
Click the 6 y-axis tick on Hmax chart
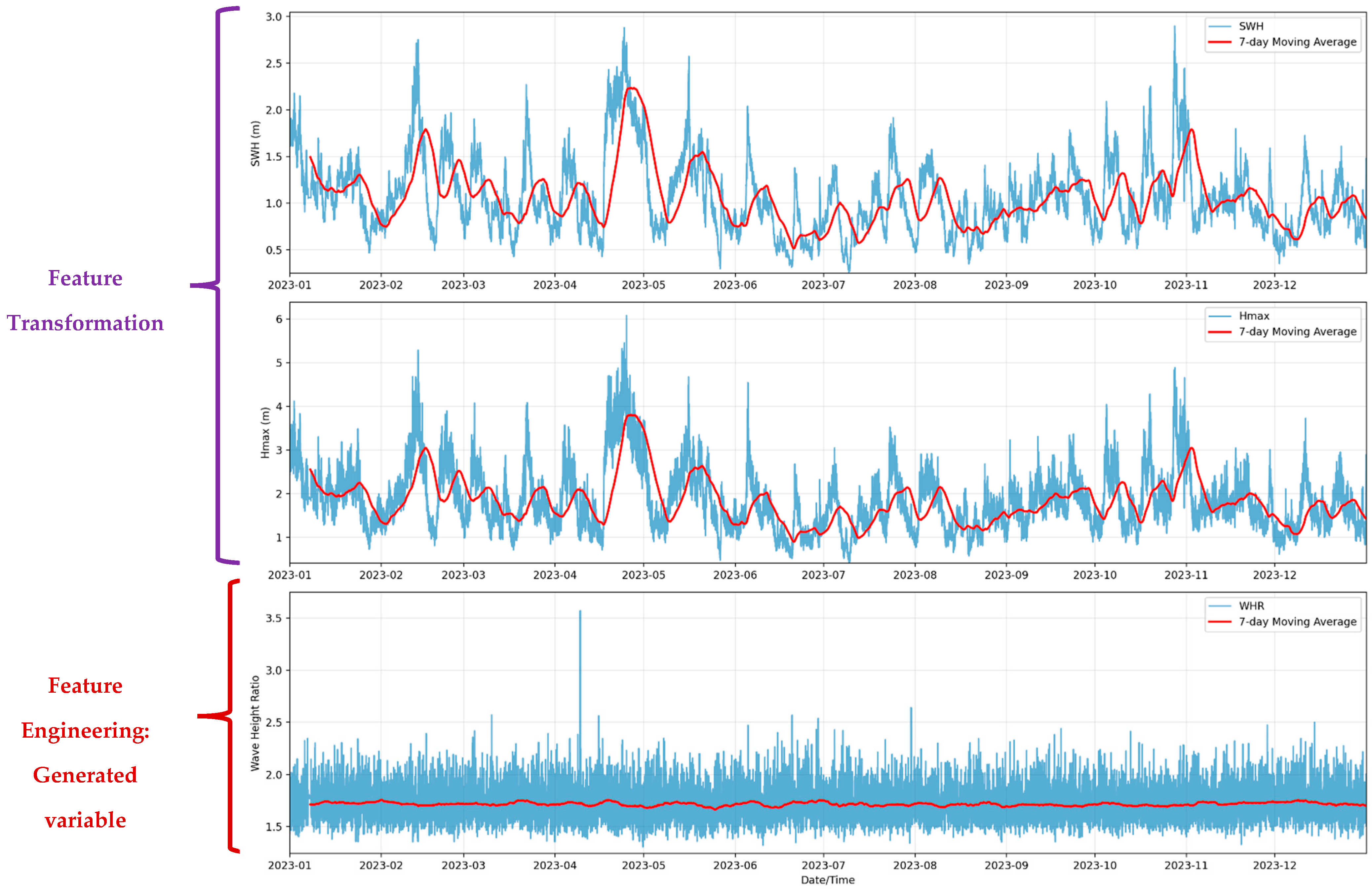pos(279,319)
